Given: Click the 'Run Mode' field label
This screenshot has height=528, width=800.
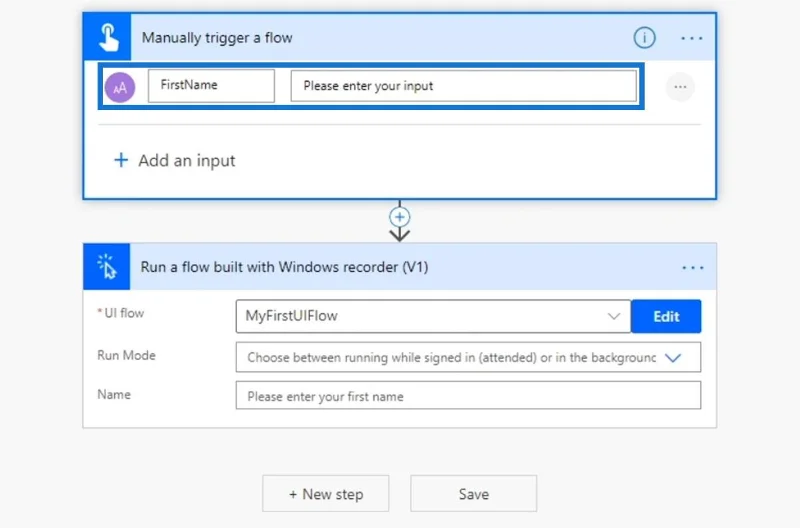Looking at the screenshot, I should click(x=127, y=355).
